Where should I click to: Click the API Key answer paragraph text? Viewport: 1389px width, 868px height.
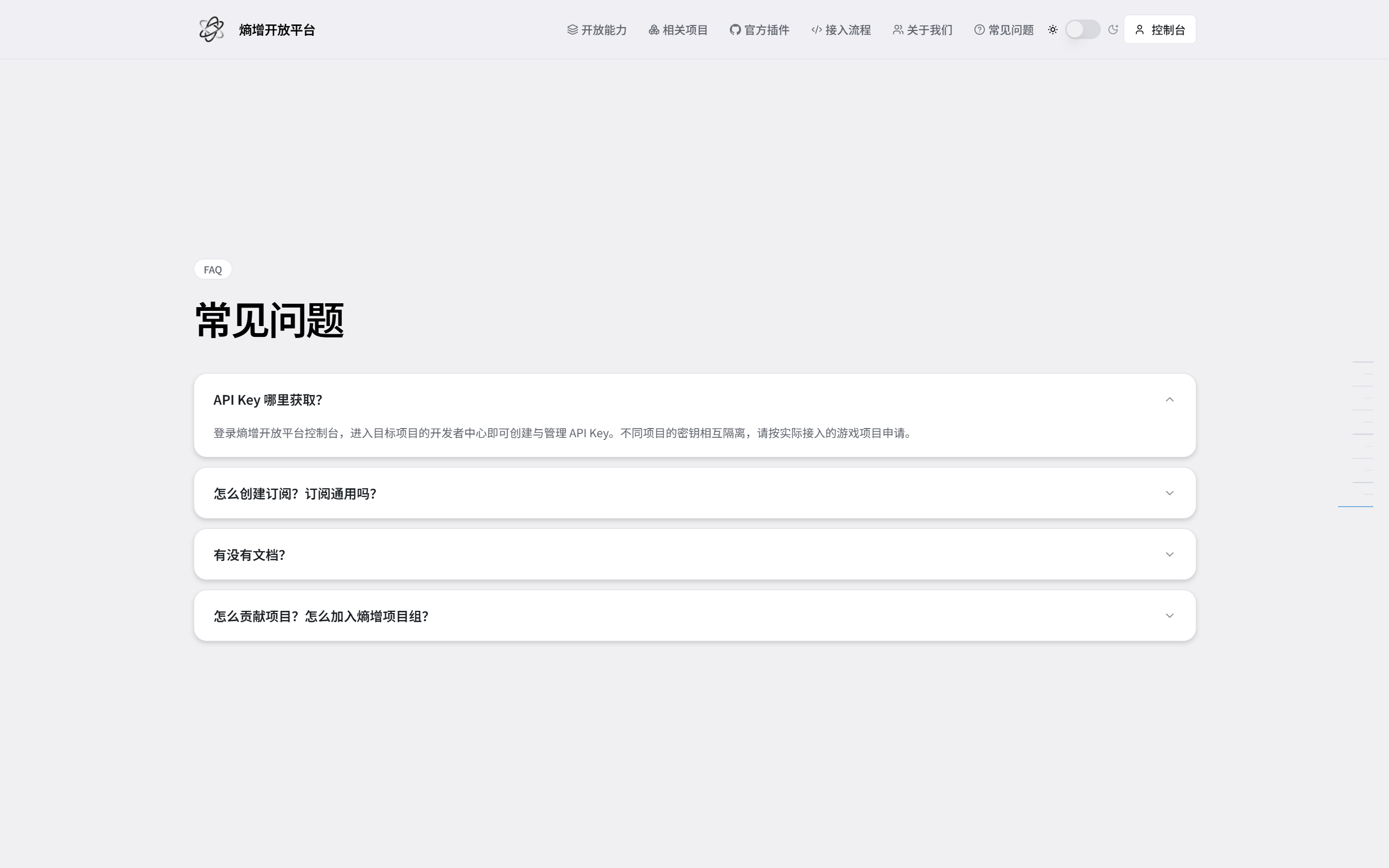click(x=564, y=433)
